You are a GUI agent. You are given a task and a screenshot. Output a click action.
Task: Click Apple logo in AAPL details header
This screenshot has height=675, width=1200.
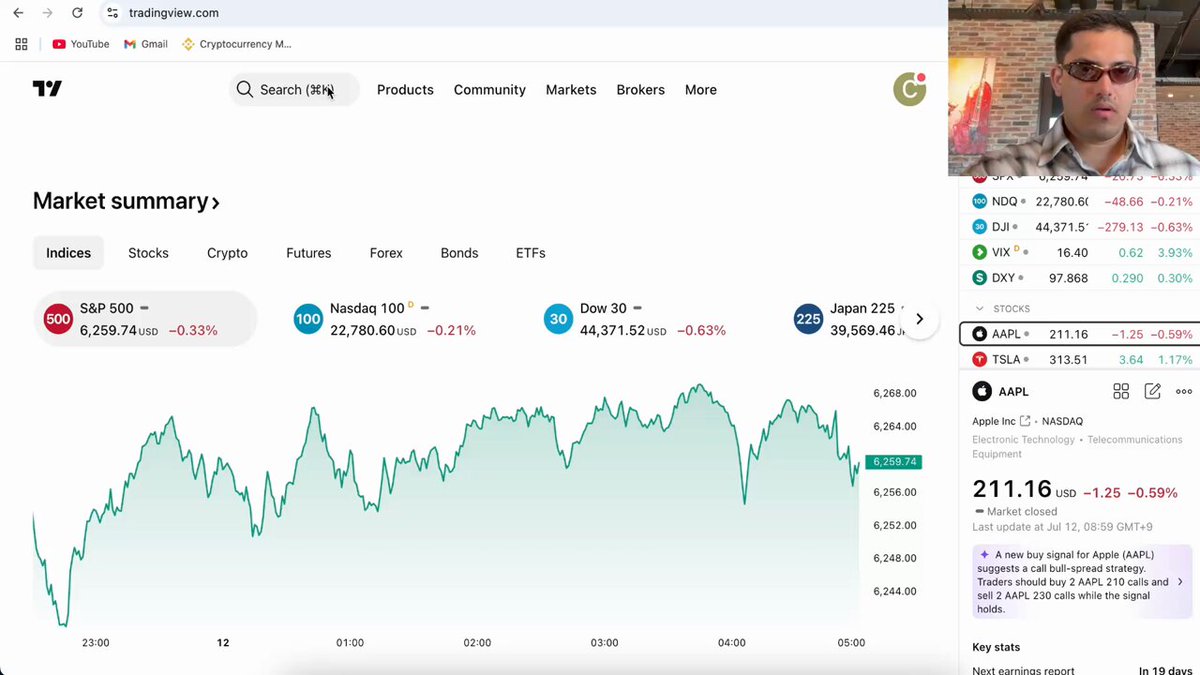[982, 391]
